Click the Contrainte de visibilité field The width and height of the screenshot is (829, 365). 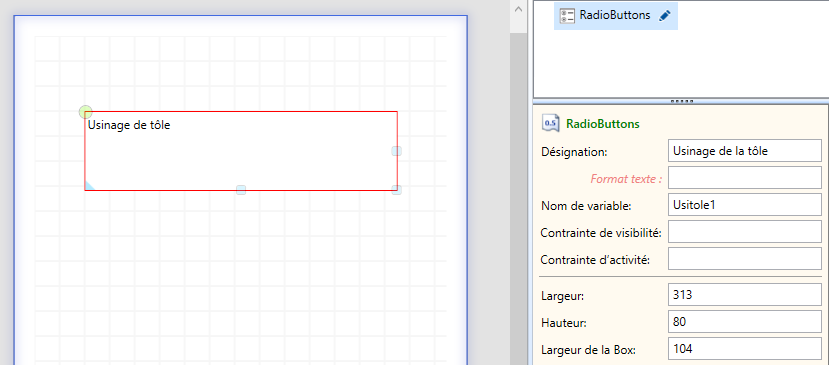point(744,232)
